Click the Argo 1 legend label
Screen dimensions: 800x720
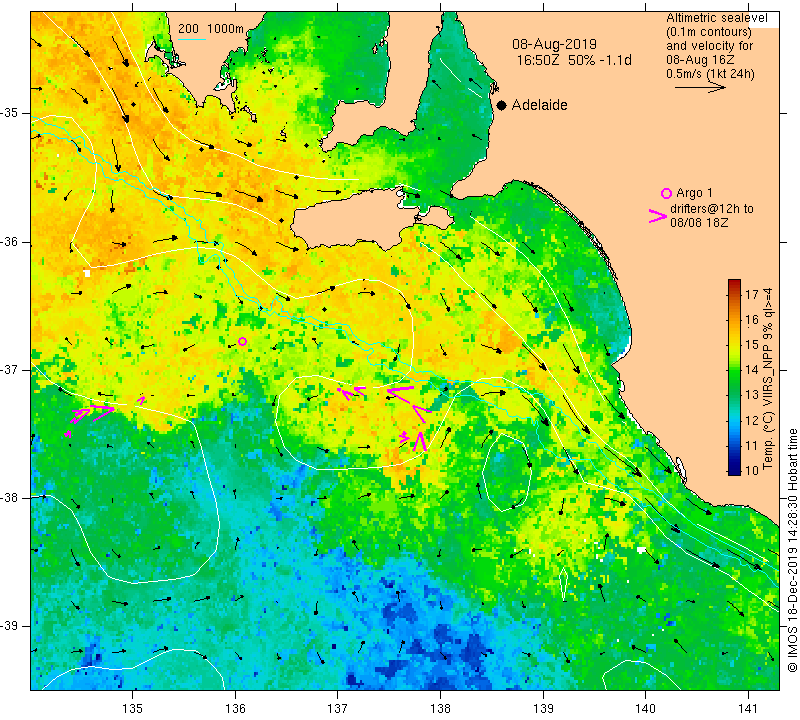tap(694, 193)
